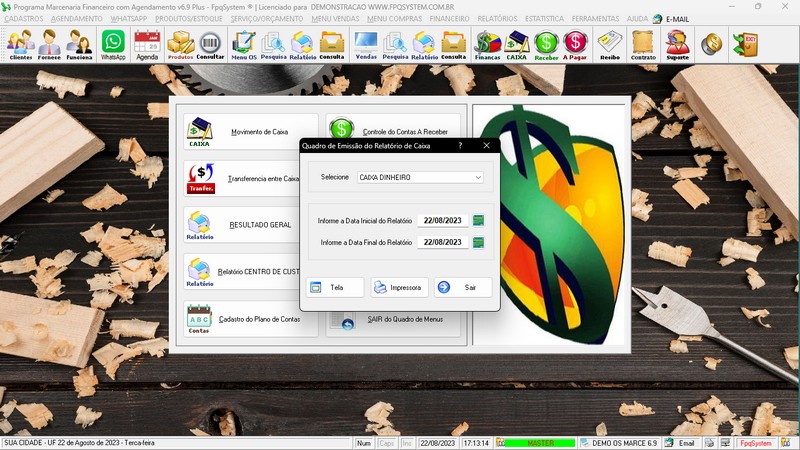Expand the Selecione CAIXA DINHEIRO dropdown

click(x=478, y=178)
